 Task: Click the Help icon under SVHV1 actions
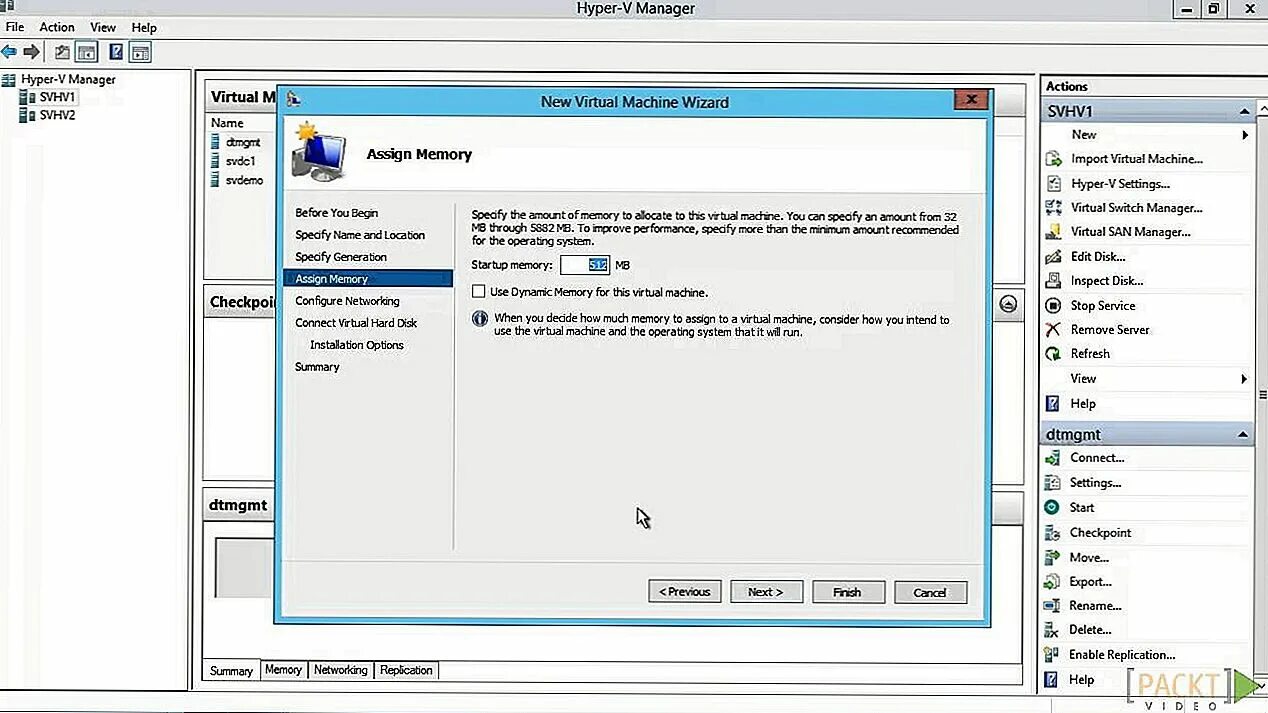point(1052,404)
